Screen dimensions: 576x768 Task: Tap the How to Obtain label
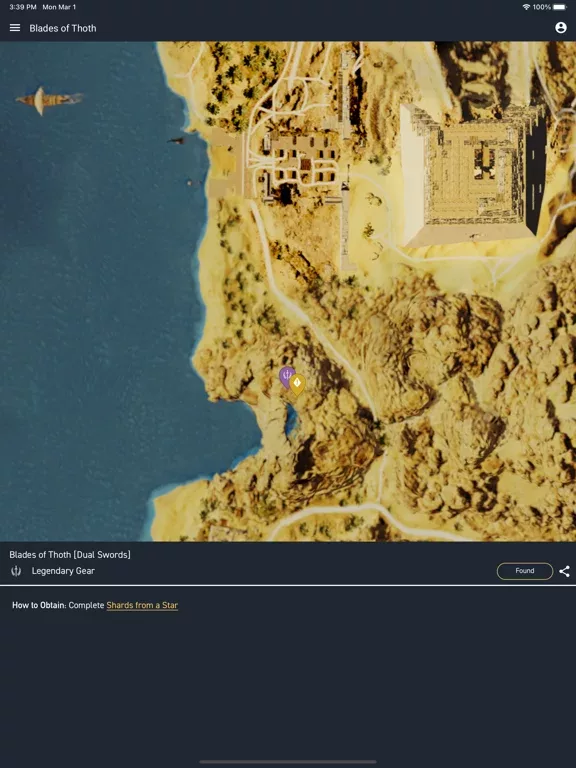(x=39, y=605)
